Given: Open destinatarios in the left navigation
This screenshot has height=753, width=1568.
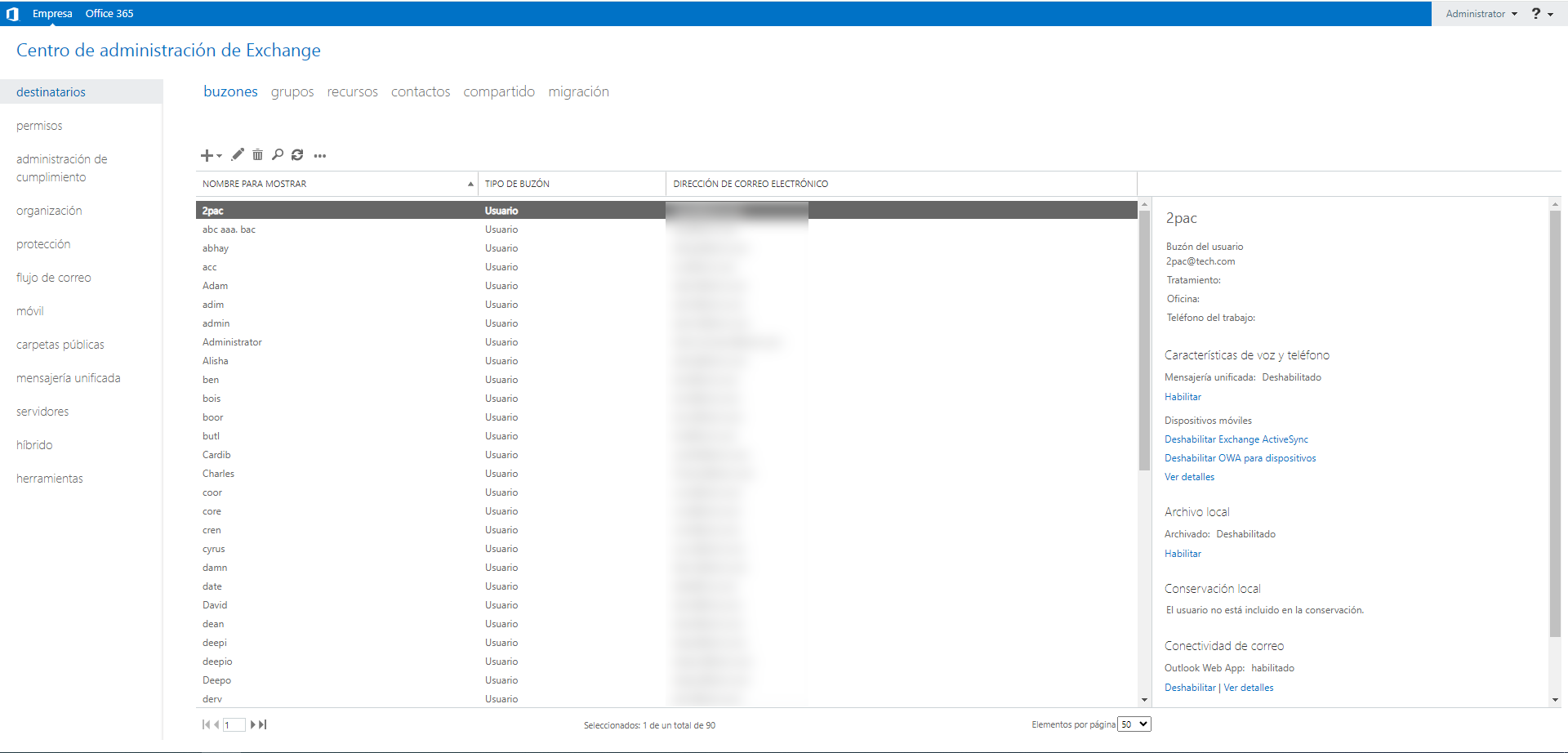Looking at the screenshot, I should click(x=81, y=92).
